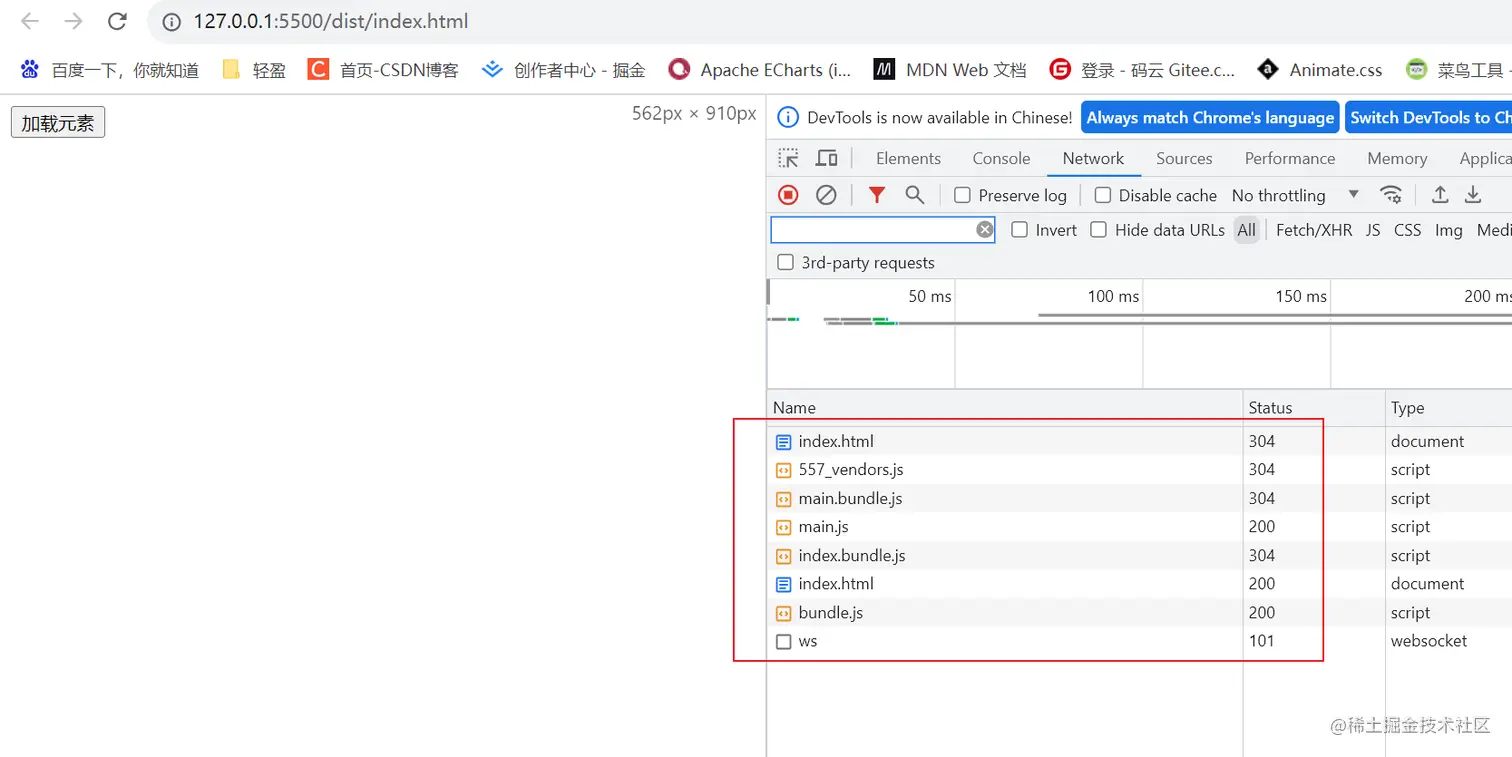Image resolution: width=1512 pixels, height=757 pixels.
Task: Open network search with magnifier icon
Action: pyautogui.click(x=914, y=195)
